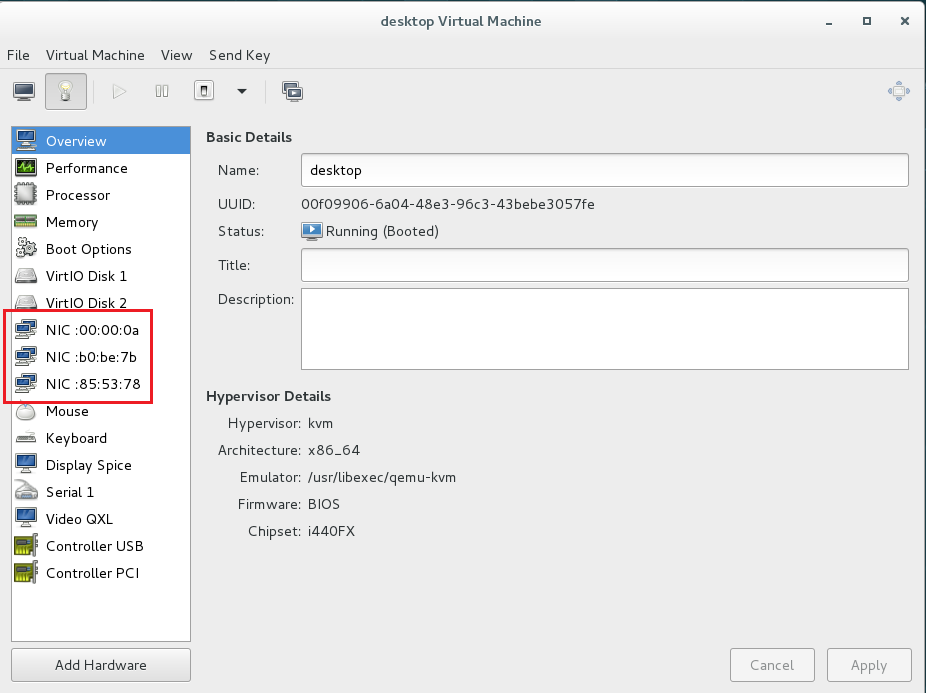Screen dimensions: 926x693
Task: Select the Video QXL label
Action: click(x=79, y=519)
